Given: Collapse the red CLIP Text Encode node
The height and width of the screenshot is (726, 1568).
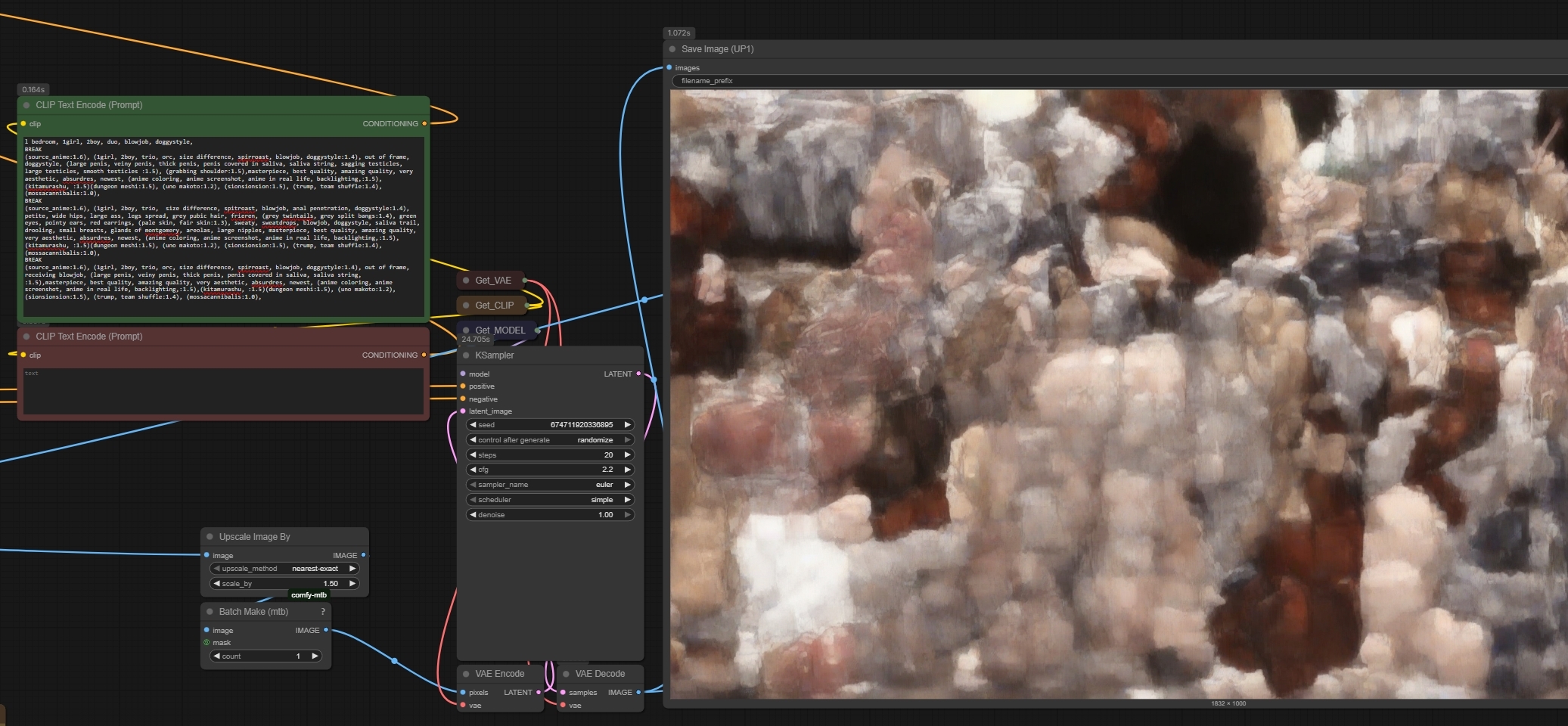Looking at the screenshot, I should pos(26,337).
